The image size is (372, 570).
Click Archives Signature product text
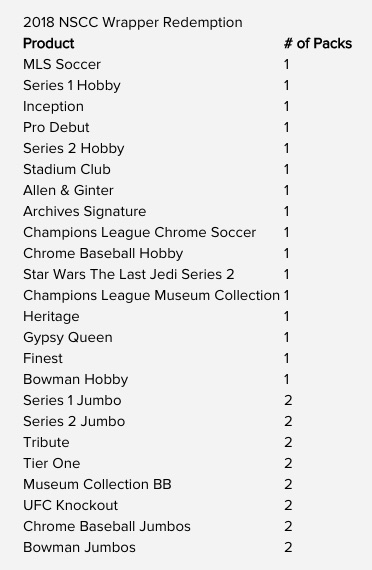pyautogui.click(x=85, y=212)
